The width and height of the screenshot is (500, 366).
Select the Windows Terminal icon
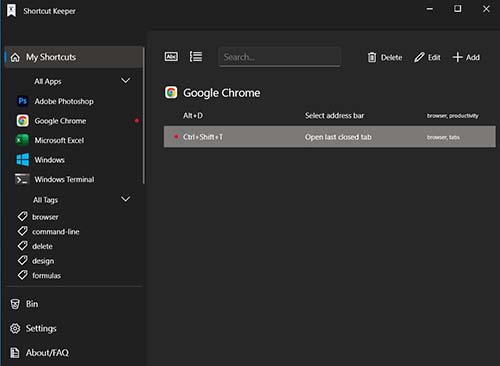(x=22, y=179)
